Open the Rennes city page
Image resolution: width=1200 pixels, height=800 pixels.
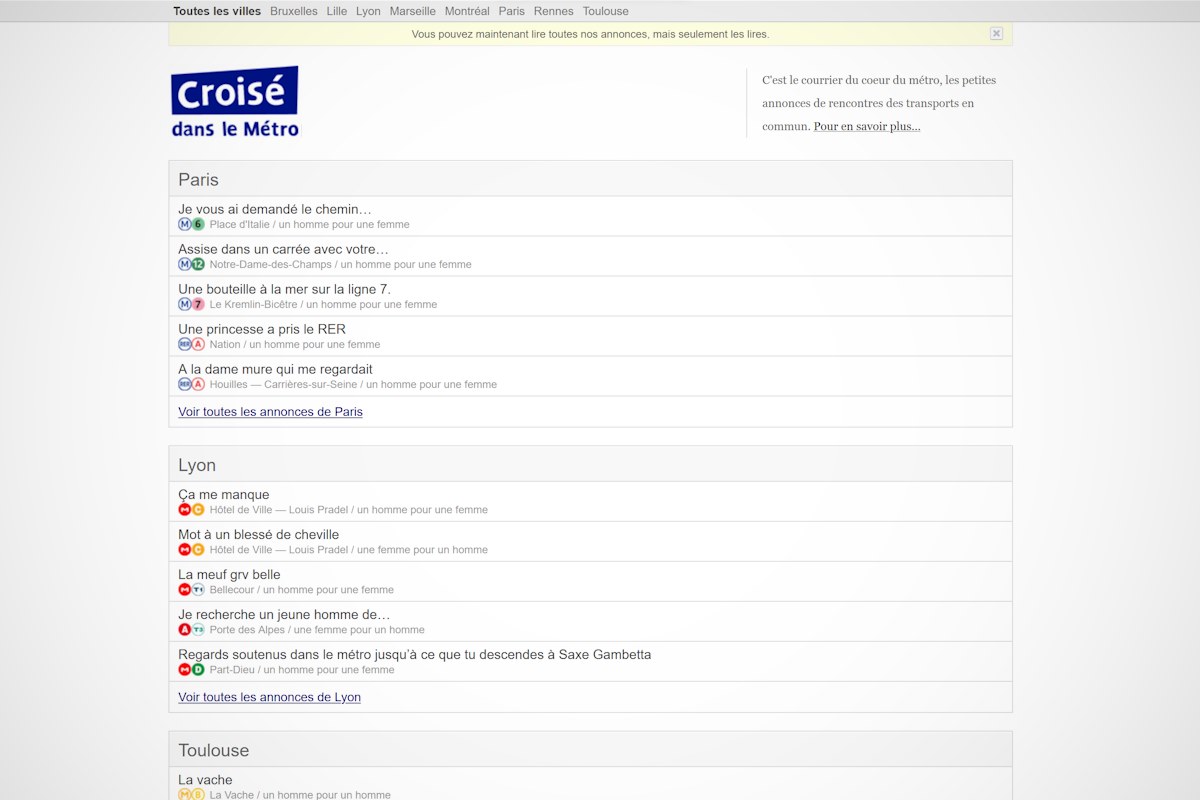(553, 11)
